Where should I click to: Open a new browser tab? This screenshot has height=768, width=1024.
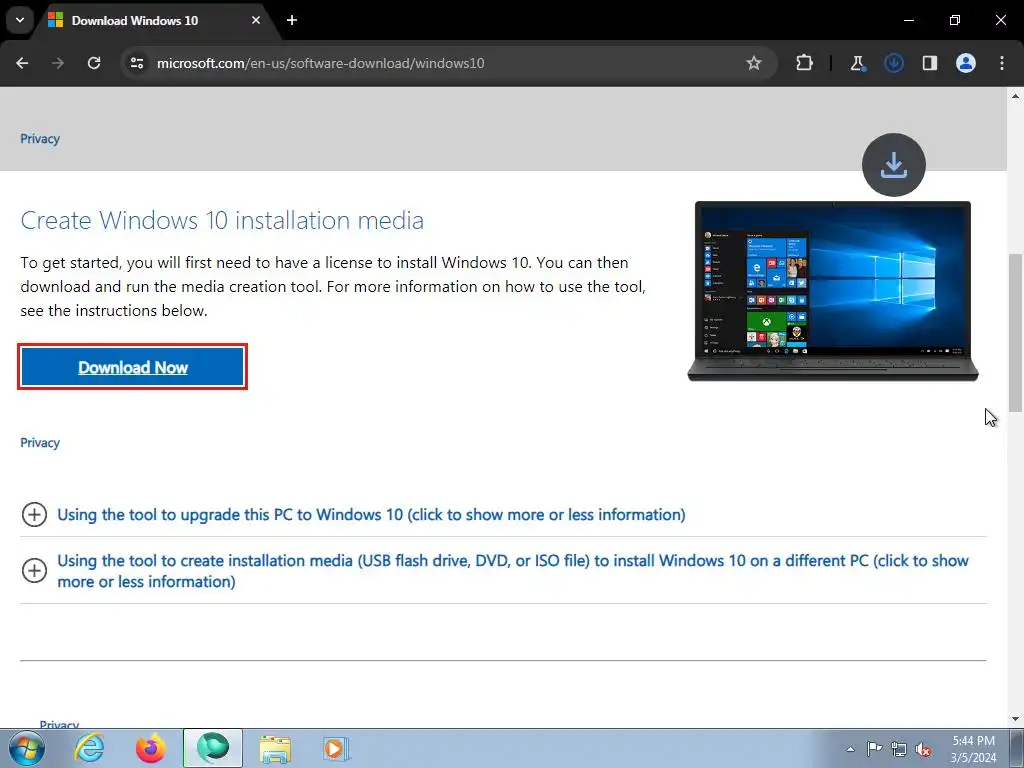coord(292,20)
